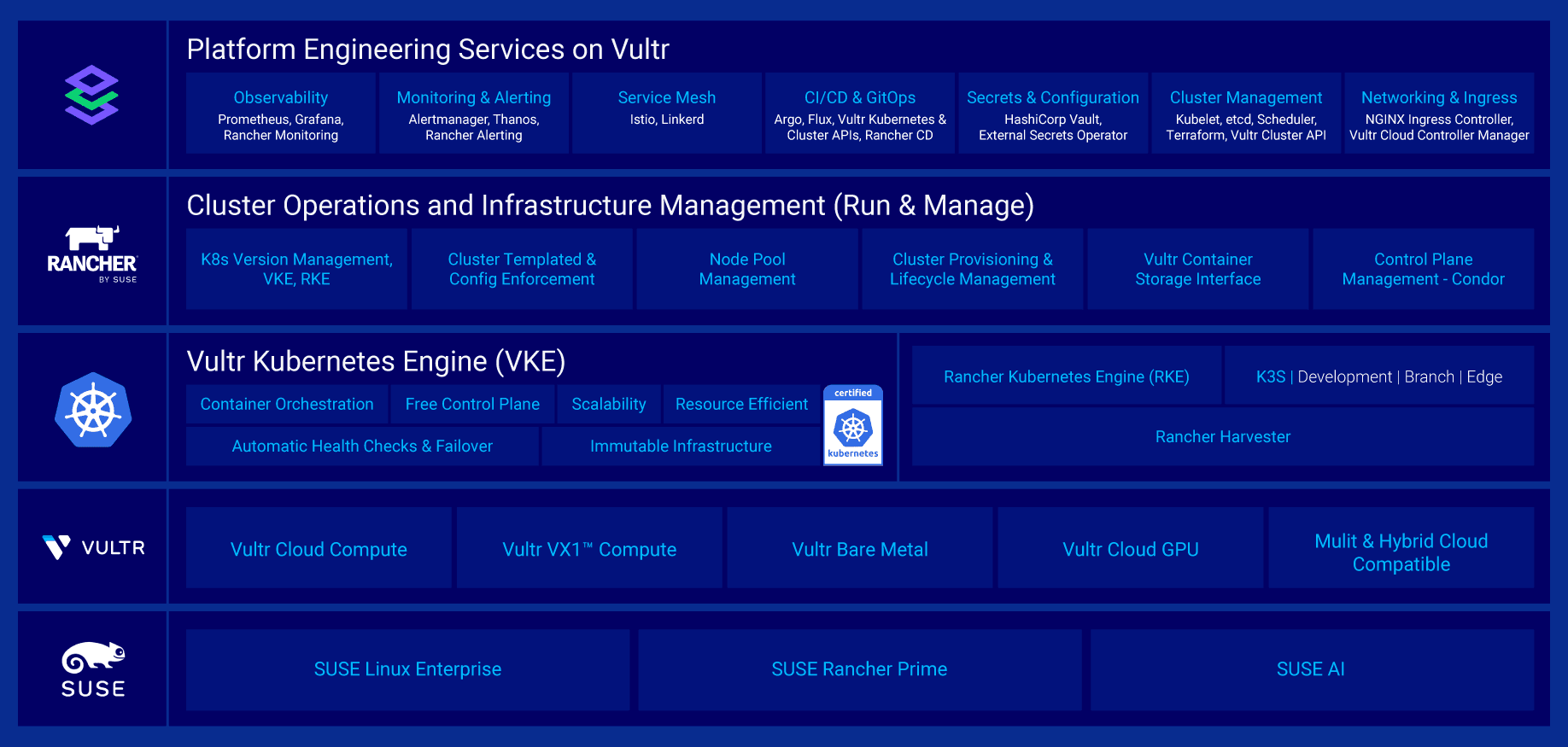The width and height of the screenshot is (1568, 747).
Task: Click the Immutable Infrastructure feature
Action: click(x=681, y=446)
